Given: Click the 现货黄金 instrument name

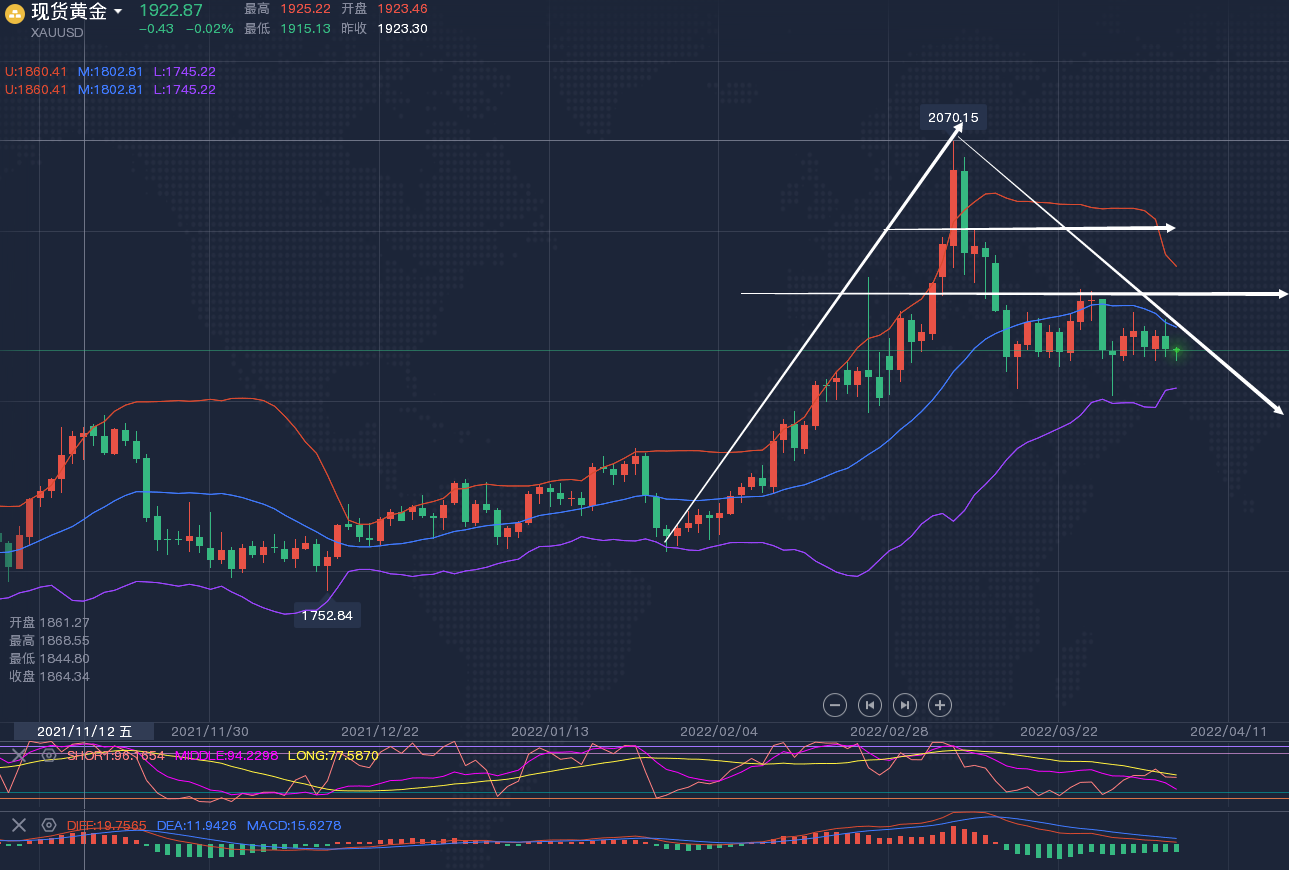Looking at the screenshot, I should coord(68,12).
